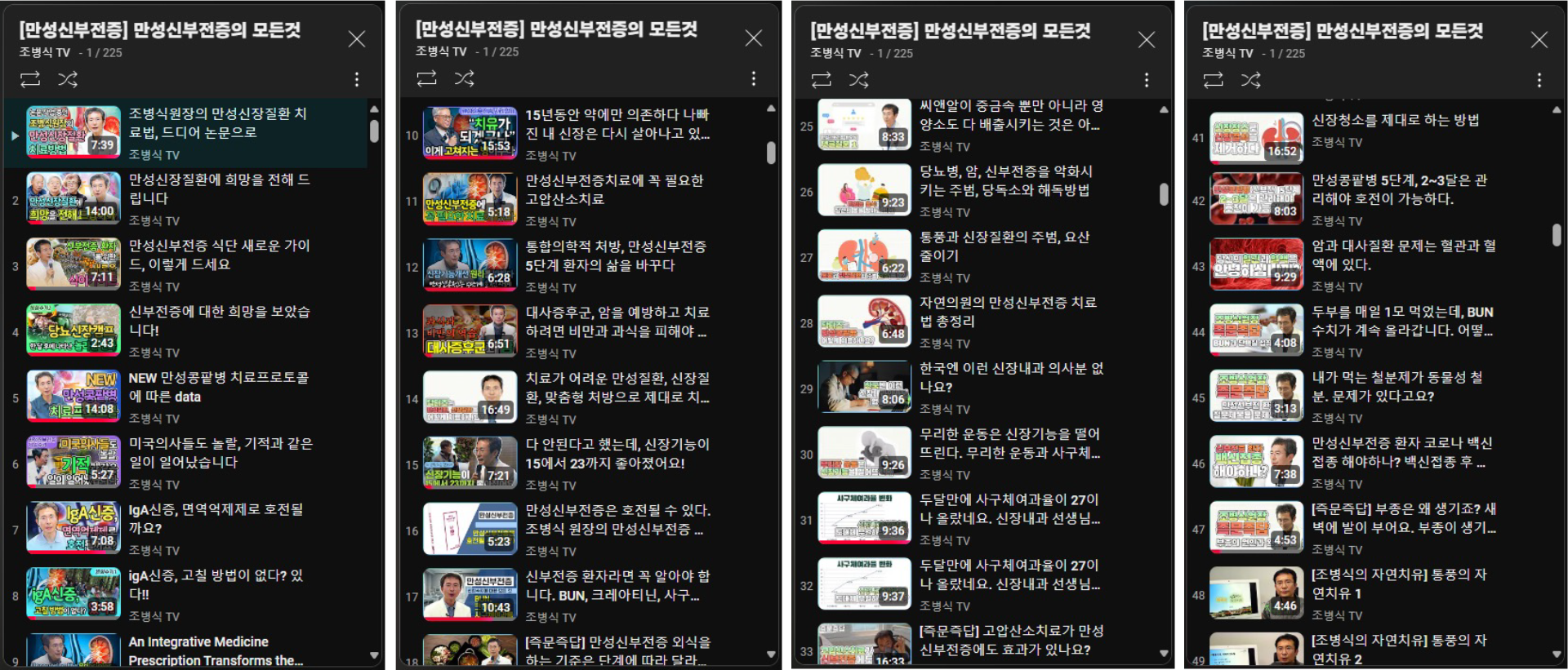Enable shuffle in the second playlist panel
Screen dimensions: 1568x670
coord(464,78)
